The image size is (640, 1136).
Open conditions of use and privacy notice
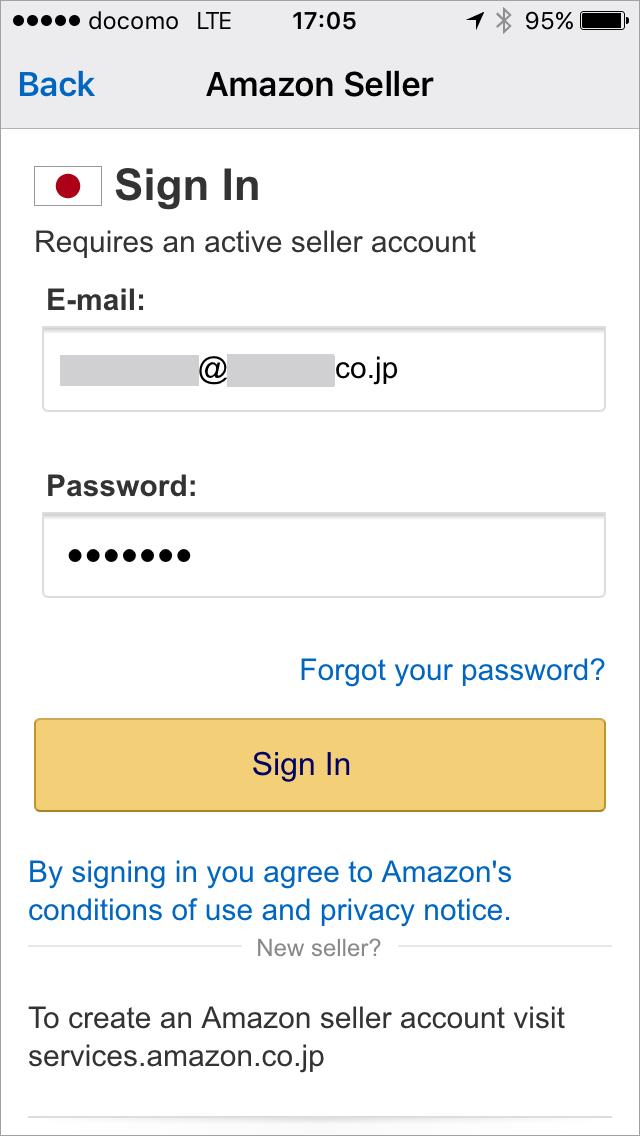pyautogui.click(x=270, y=891)
